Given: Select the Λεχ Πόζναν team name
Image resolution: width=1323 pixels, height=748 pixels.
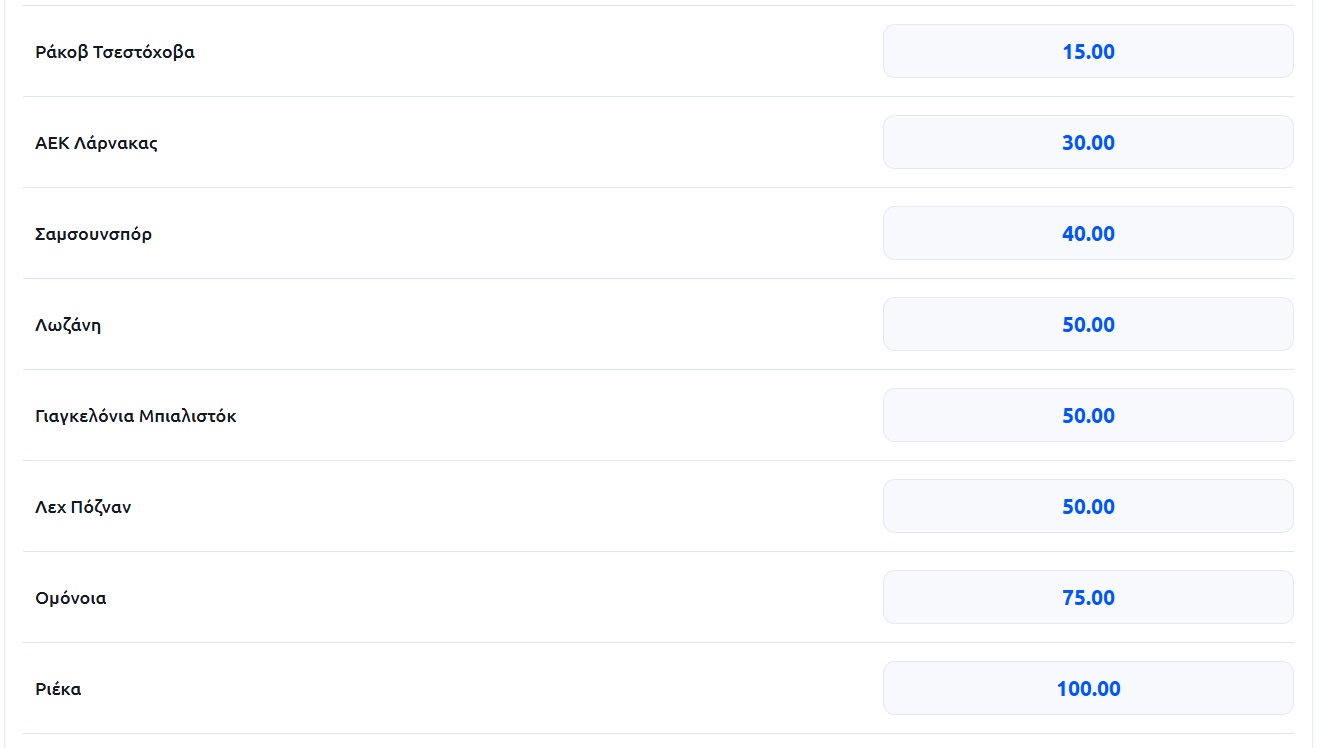Looking at the screenshot, I should point(83,507).
